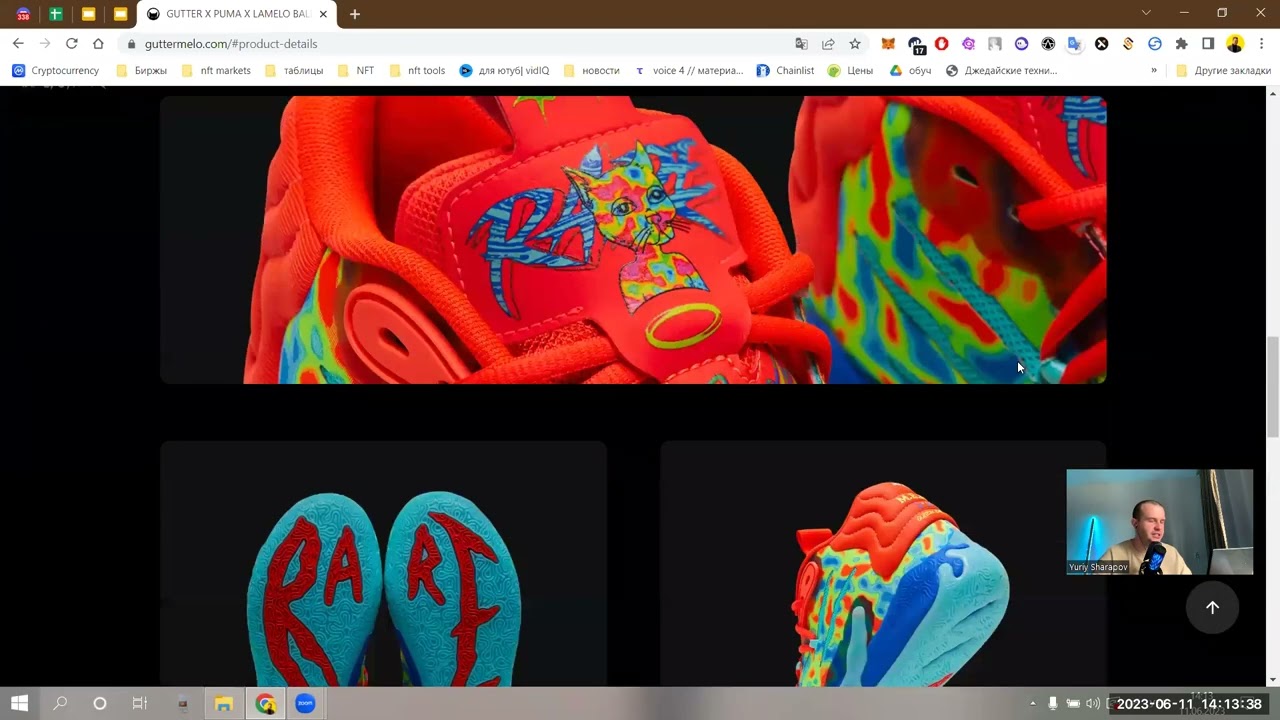Open the обуч Google Drive bookmark

coord(910,71)
